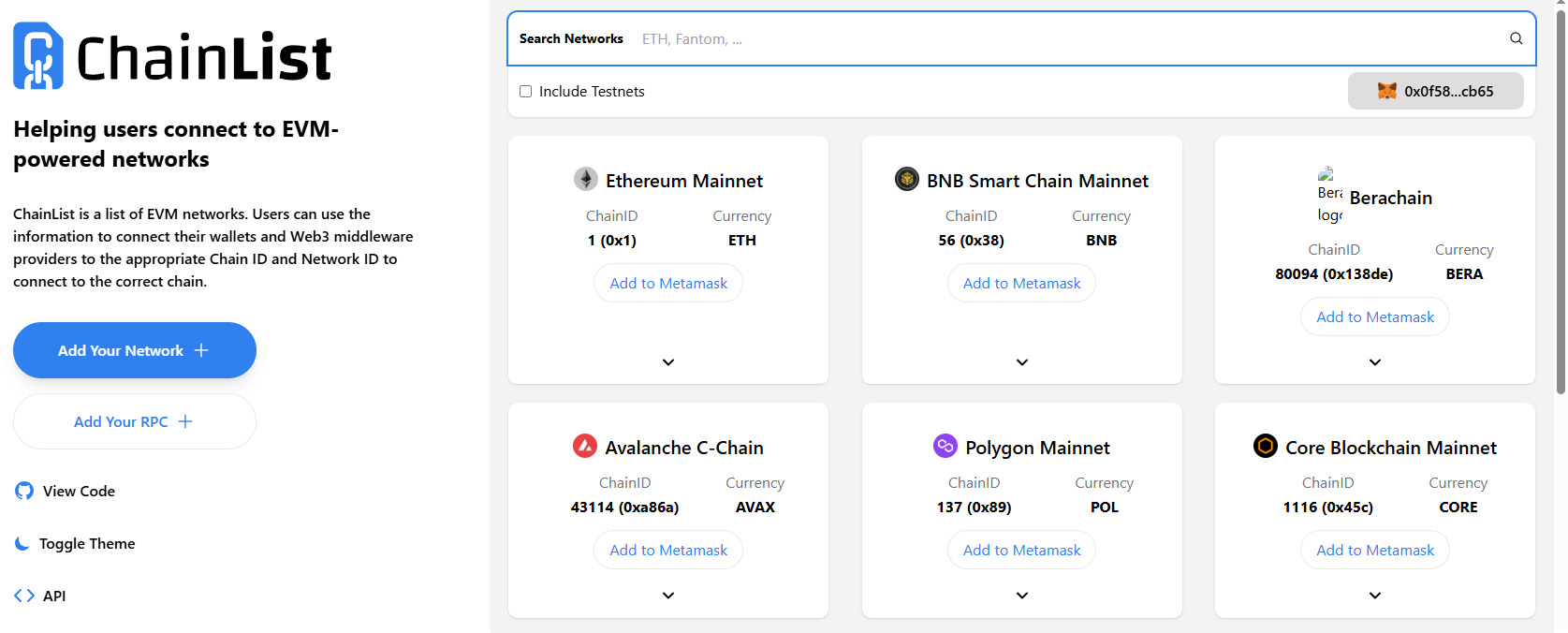Click the Ethereum Mainnet title text
Image resolution: width=1568 pixels, height=633 pixels.
pyautogui.click(x=684, y=181)
